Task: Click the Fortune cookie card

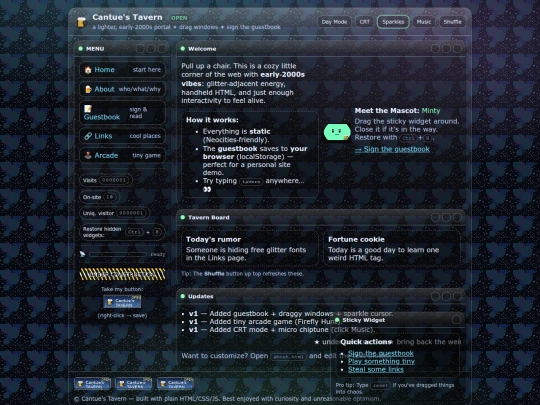Action: [x=392, y=248]
